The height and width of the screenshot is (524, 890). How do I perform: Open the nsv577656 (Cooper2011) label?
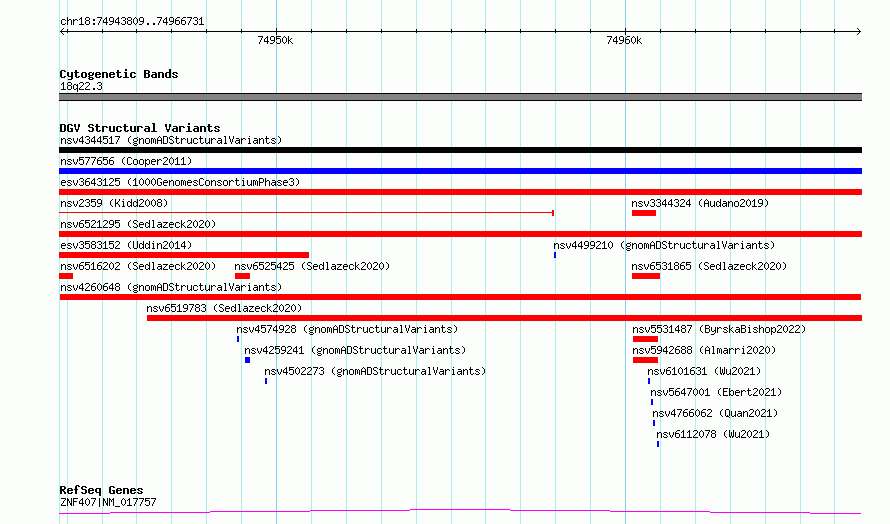(x=126, y=161)
